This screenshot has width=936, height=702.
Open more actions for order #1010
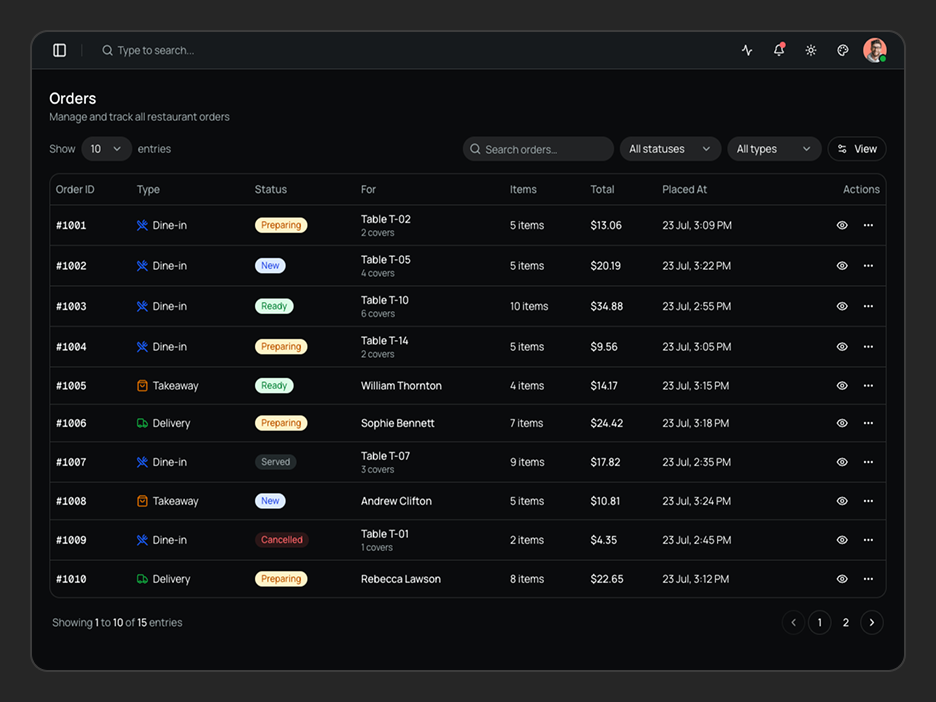tap(868, 579)
